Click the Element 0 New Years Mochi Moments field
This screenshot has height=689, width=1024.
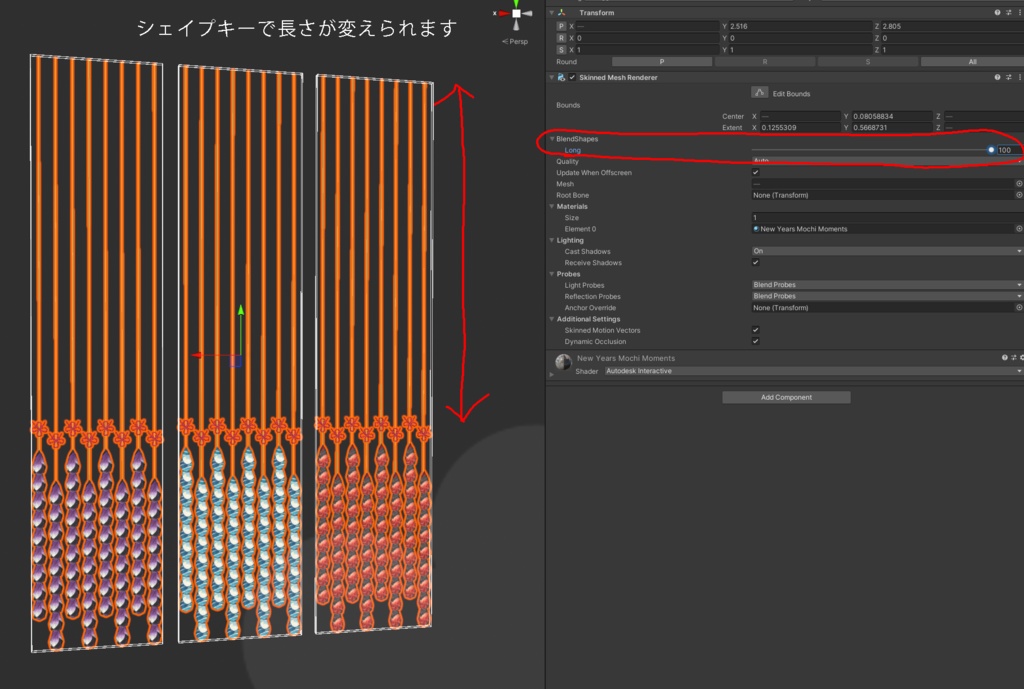click(883, 229)
